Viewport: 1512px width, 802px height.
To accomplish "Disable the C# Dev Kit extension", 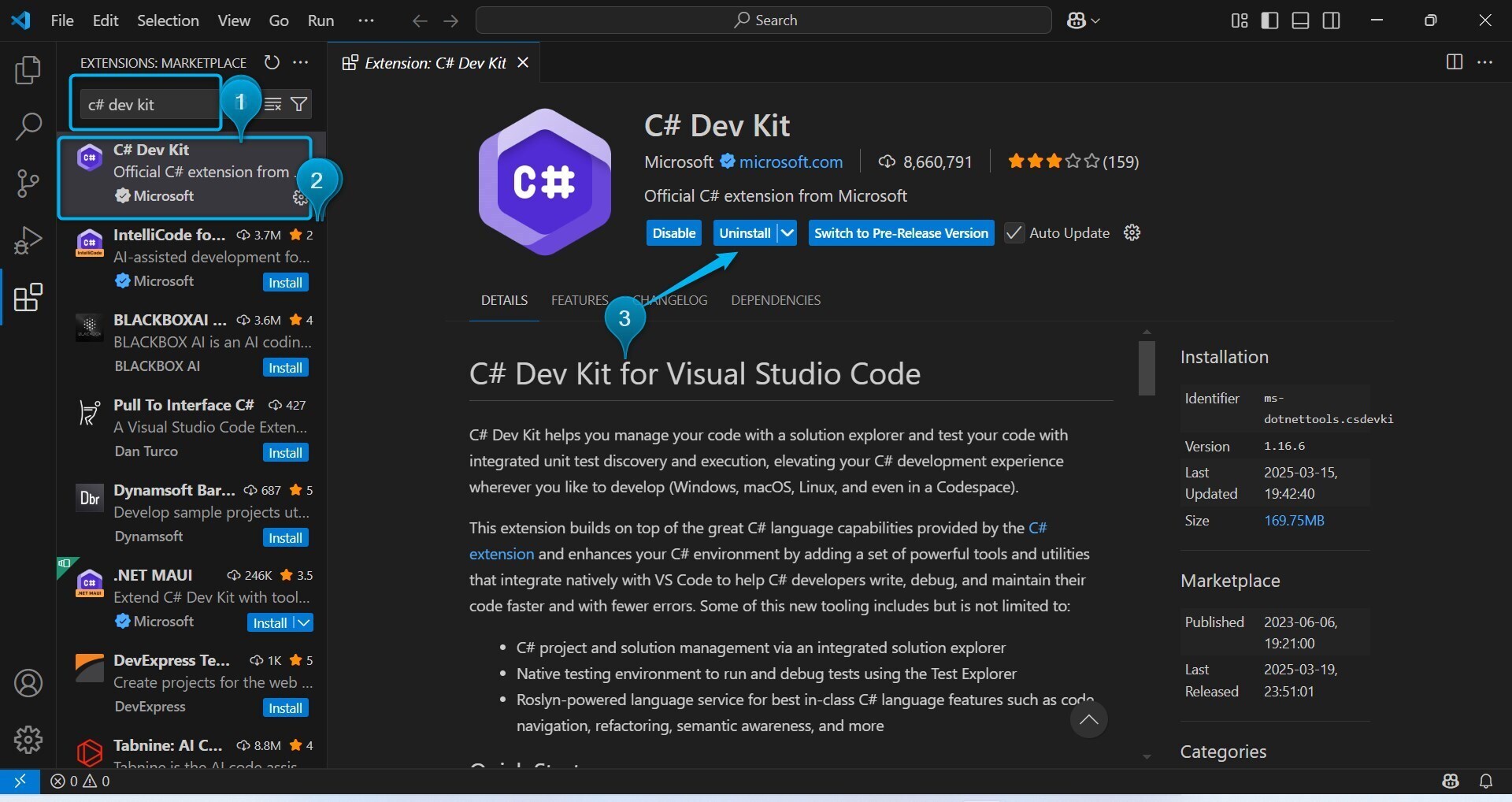I will click(674, 233).
